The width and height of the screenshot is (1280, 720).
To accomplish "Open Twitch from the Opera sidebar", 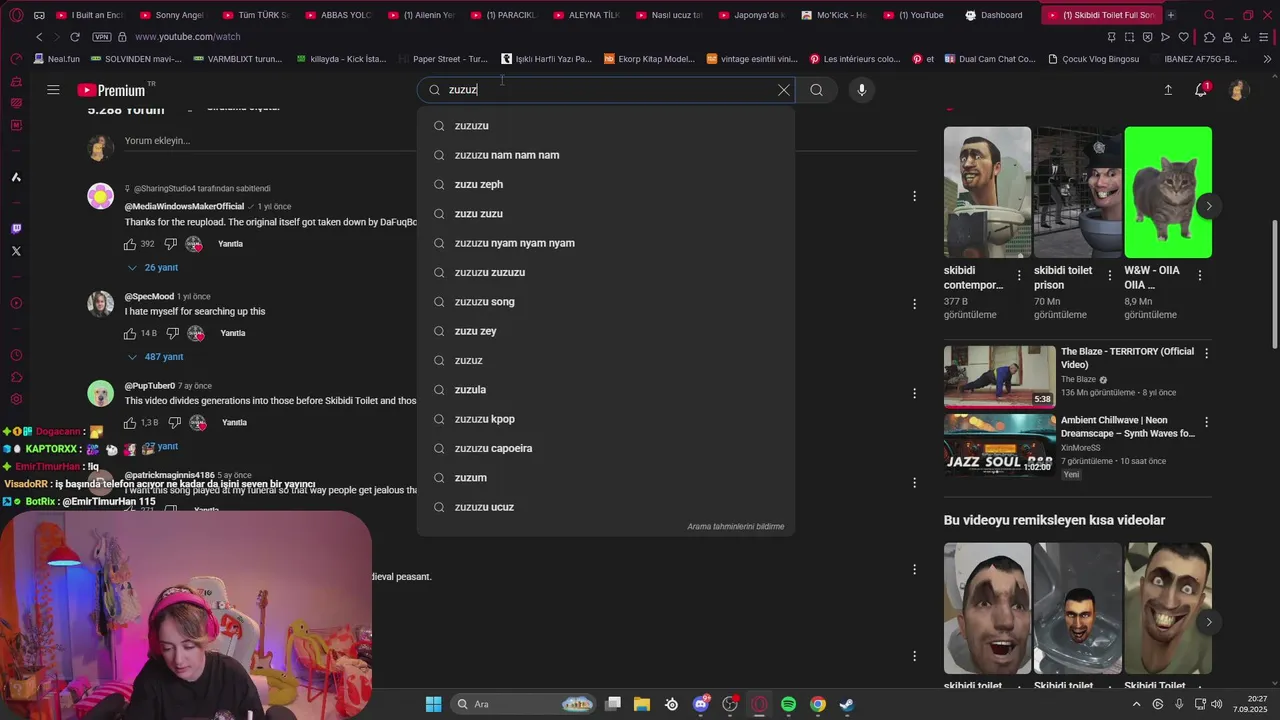I will [16, 229].
